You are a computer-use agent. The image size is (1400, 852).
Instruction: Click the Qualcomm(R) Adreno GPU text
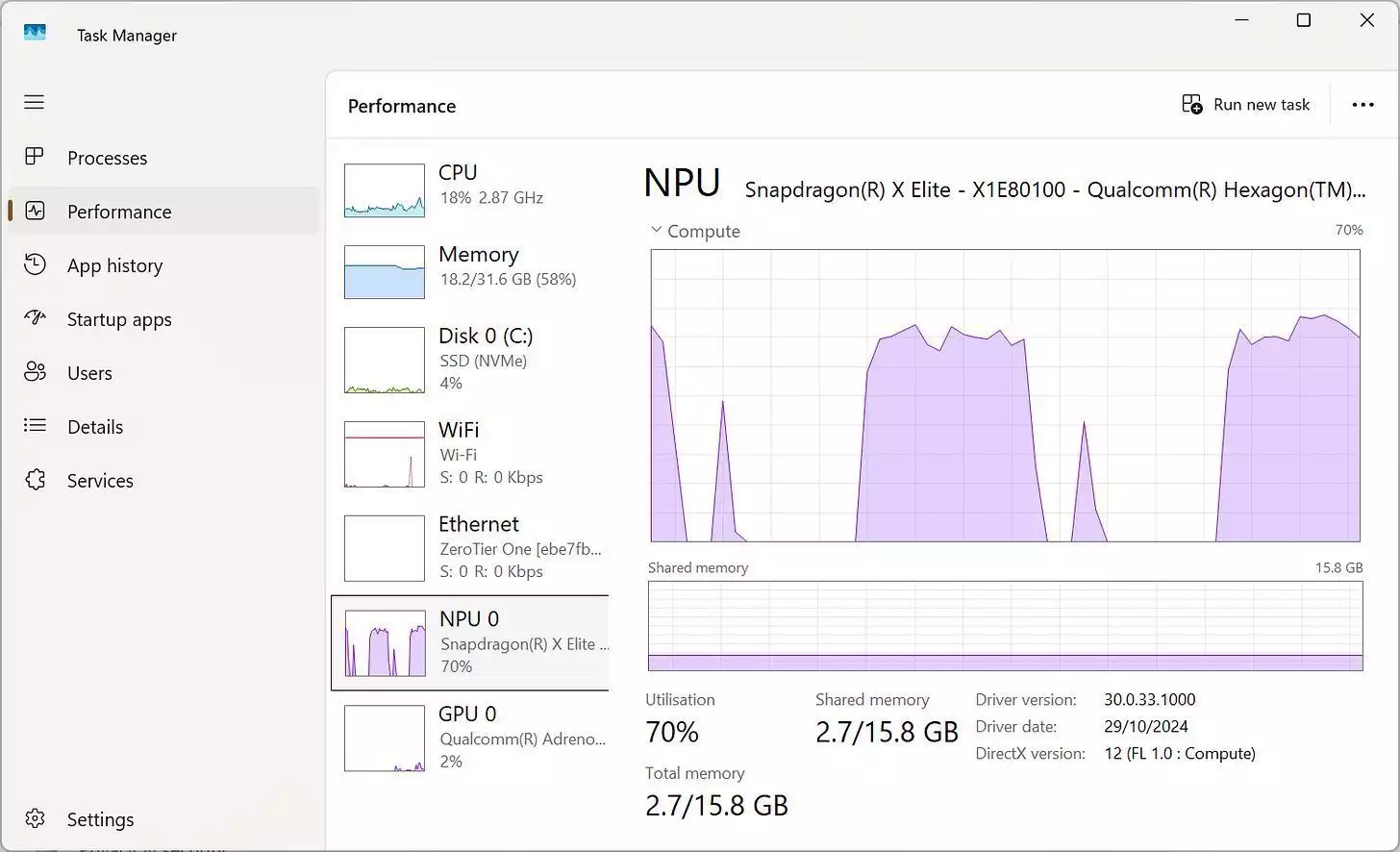pyautogui.click(x=523, y=739)
